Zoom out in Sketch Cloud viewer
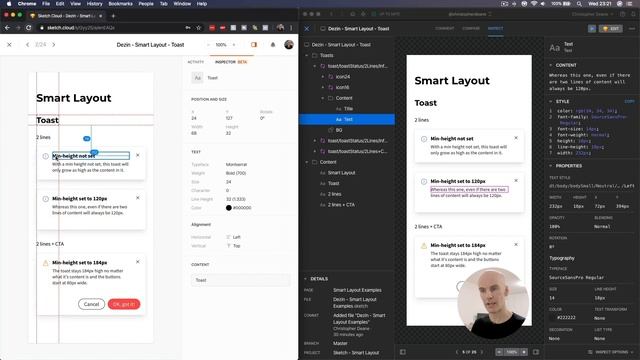This screenshot has height=360, width=640. coord(208,45)
